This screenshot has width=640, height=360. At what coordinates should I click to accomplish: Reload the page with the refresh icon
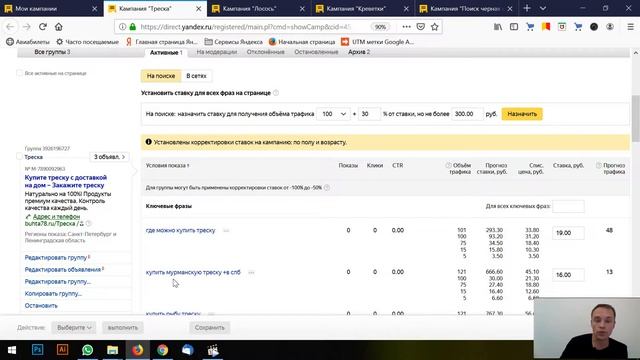click(42, 27)
